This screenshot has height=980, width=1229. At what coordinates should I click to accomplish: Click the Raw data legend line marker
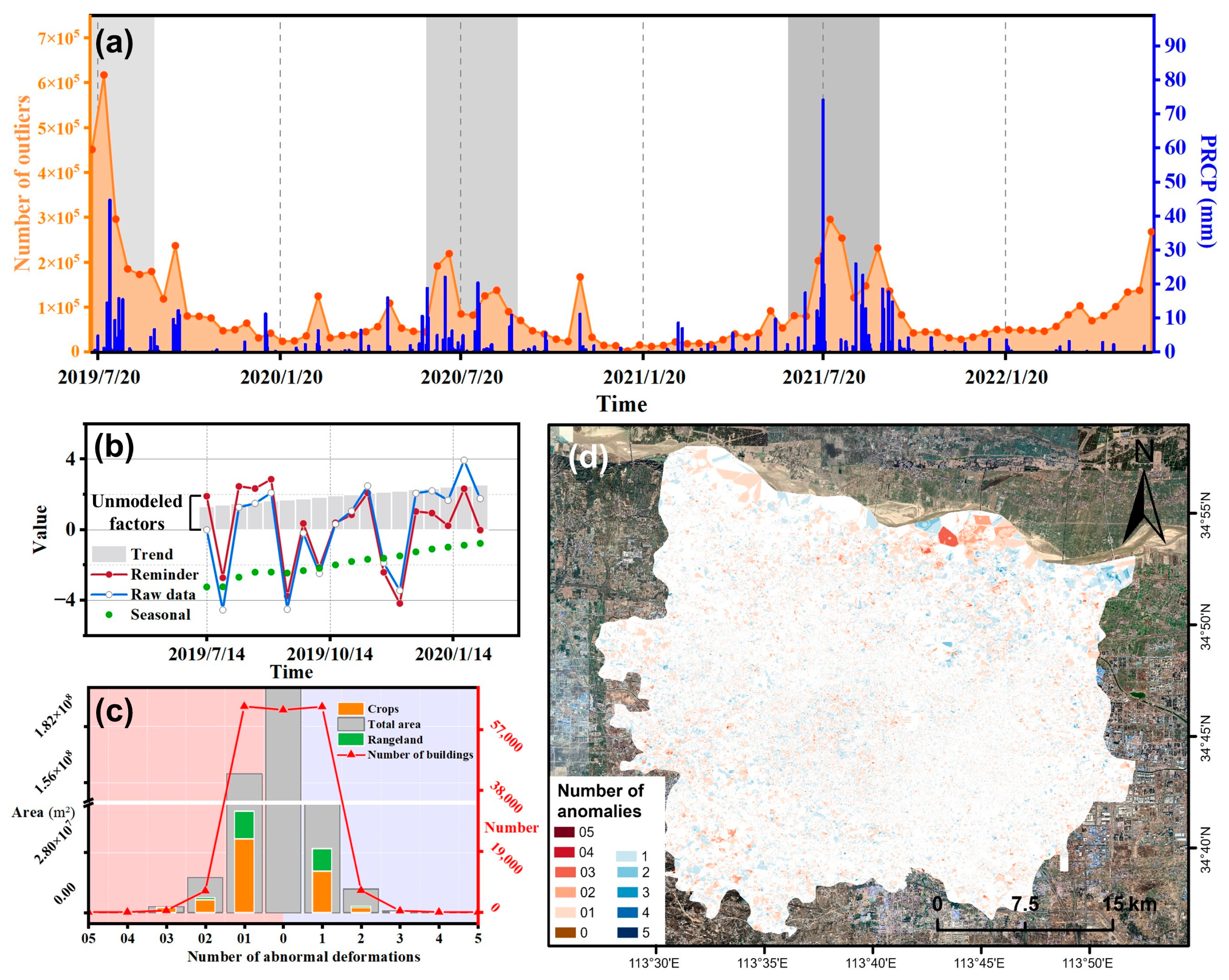pyautogui.click(x=109, y=594)
